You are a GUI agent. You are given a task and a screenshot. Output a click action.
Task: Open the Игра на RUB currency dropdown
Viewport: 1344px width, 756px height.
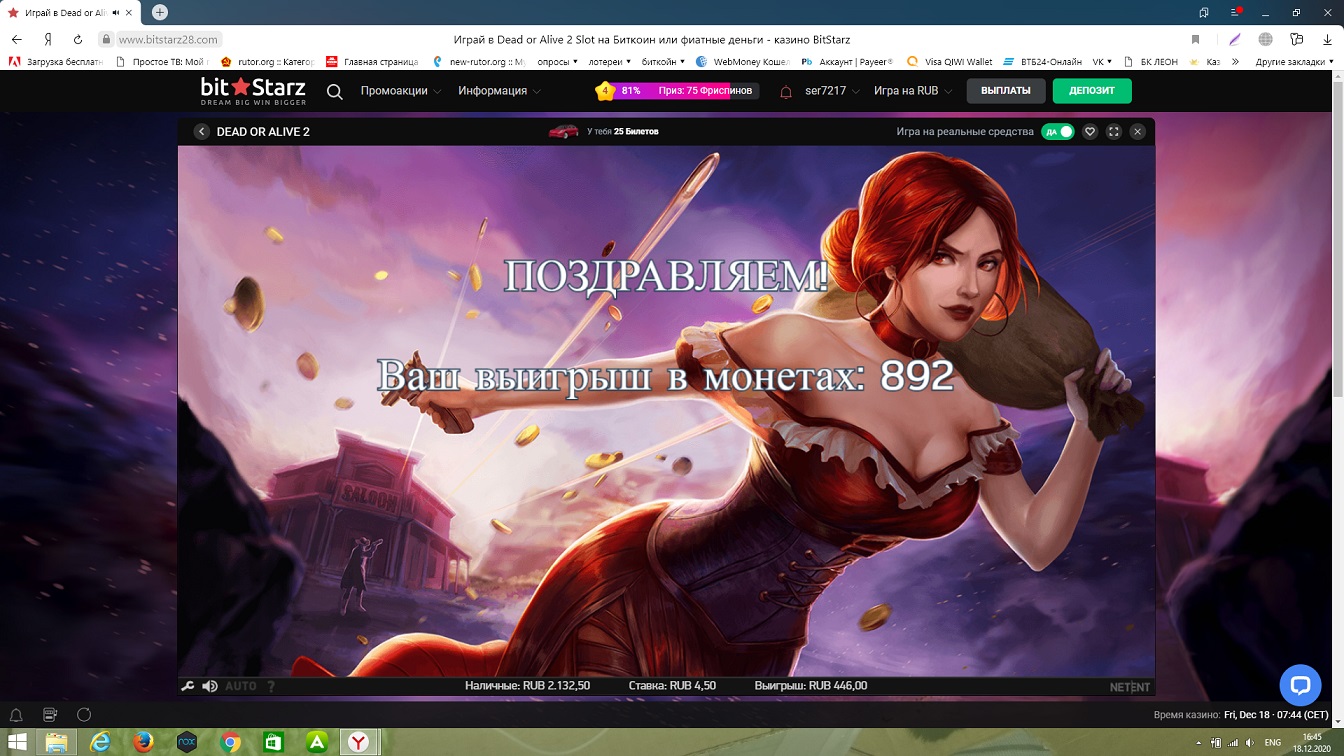click(x=913, y=91)
